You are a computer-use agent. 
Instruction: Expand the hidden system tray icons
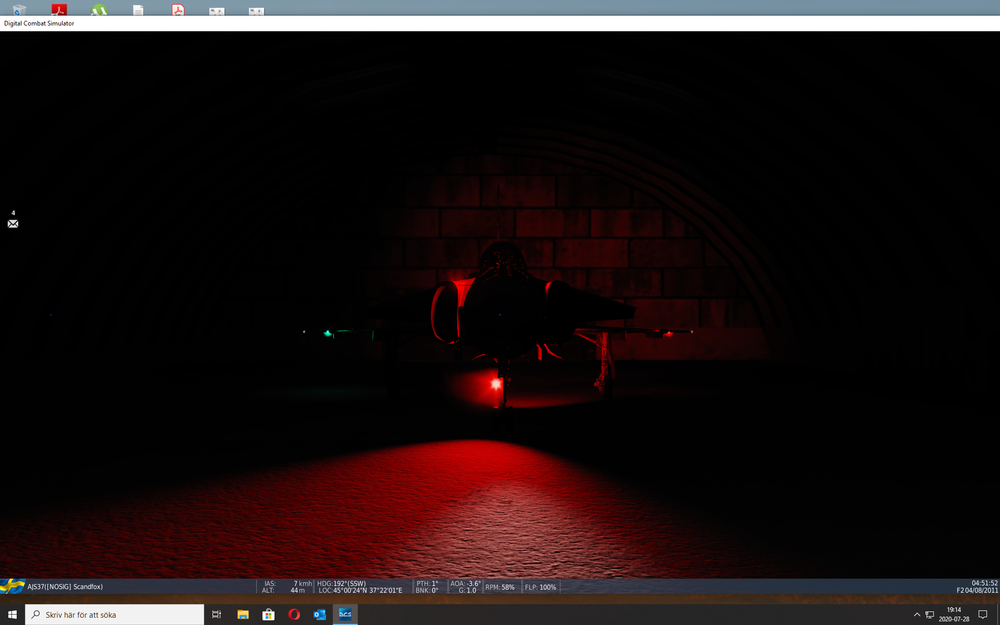coord(916,614)
